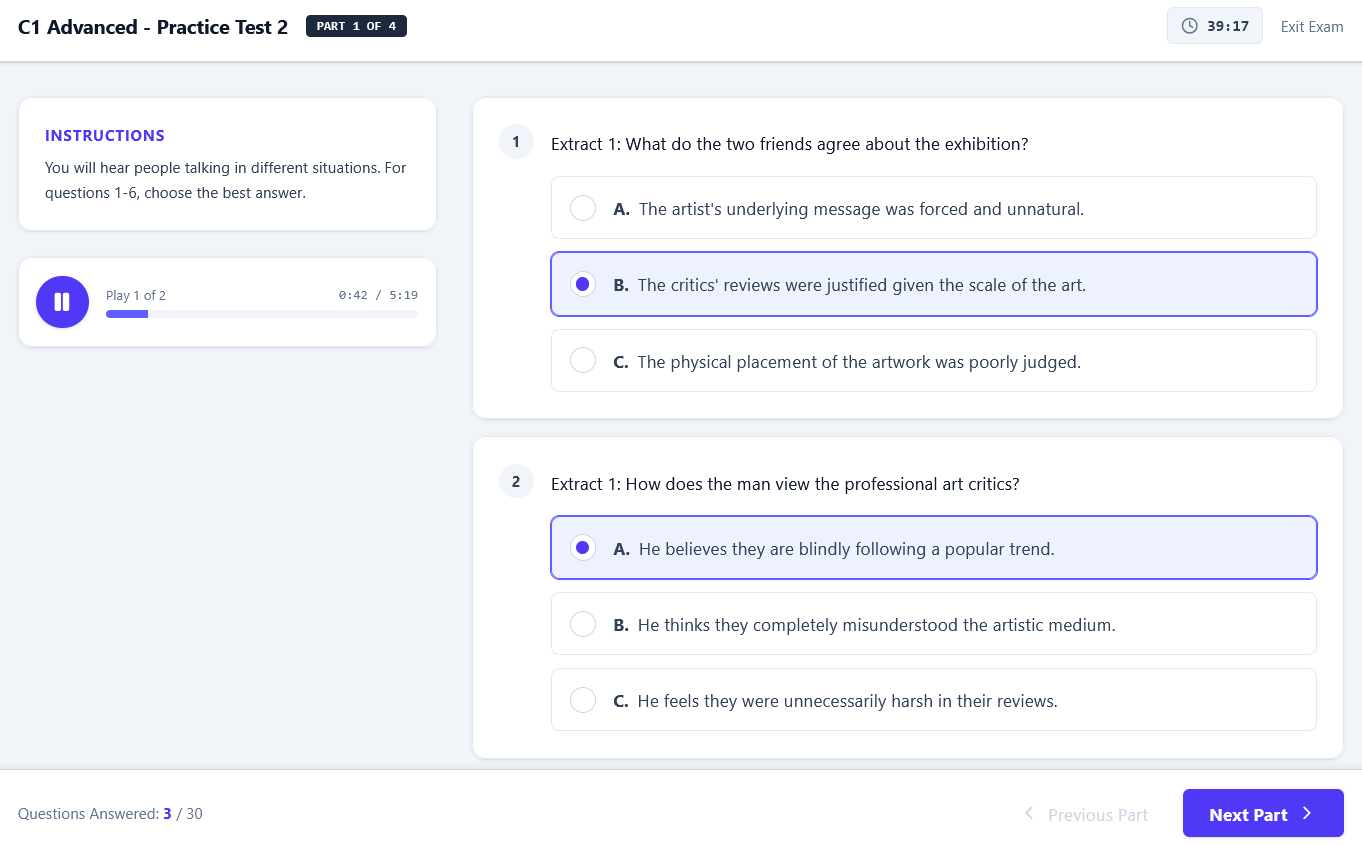Go to the Next Part
Image resolution: width=1362 pixels, height=845 pixels.
tap(1263, 814)
